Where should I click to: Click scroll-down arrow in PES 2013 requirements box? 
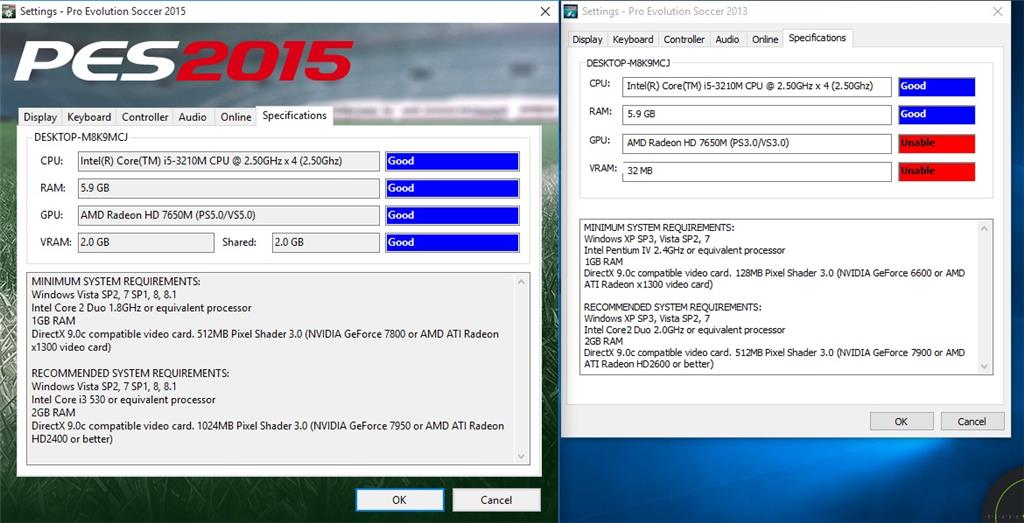(x=984, y=367)
